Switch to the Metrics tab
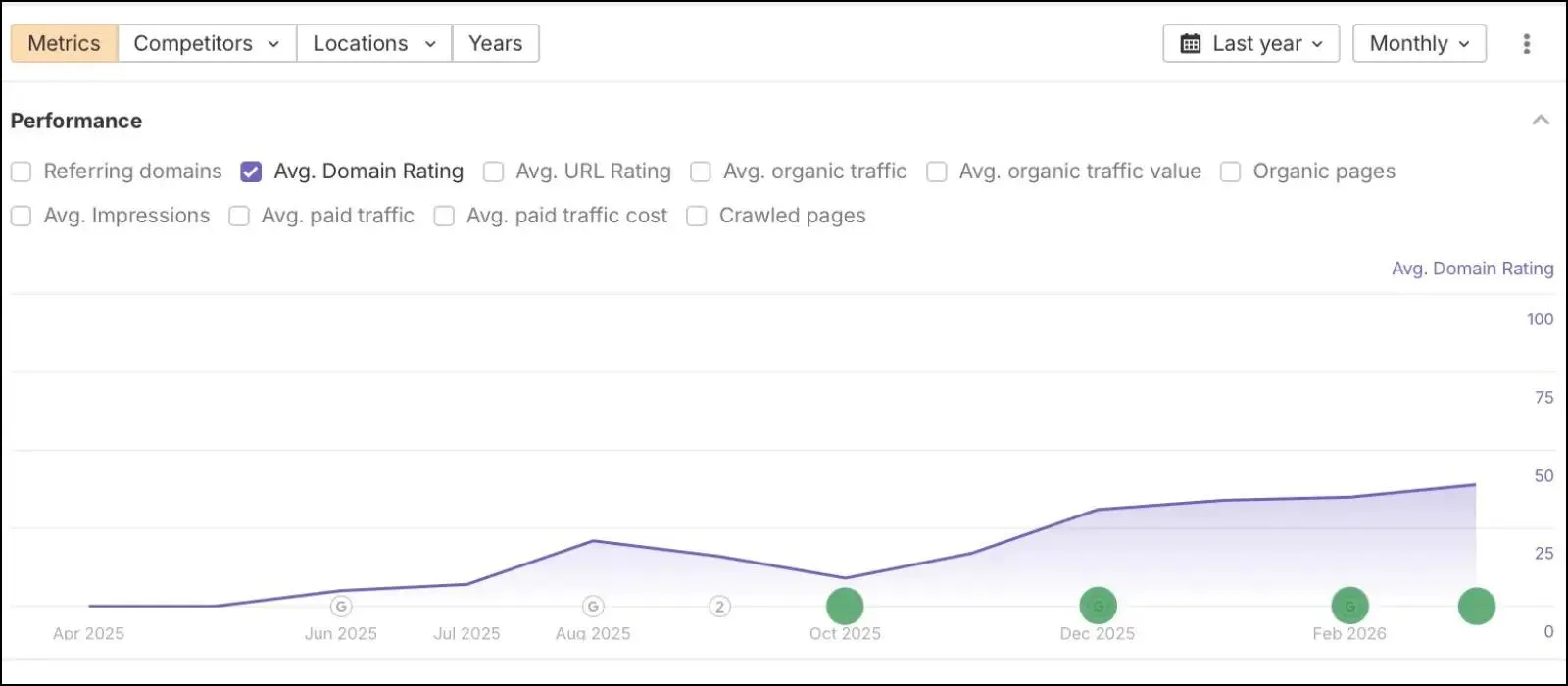 (64, 43)
